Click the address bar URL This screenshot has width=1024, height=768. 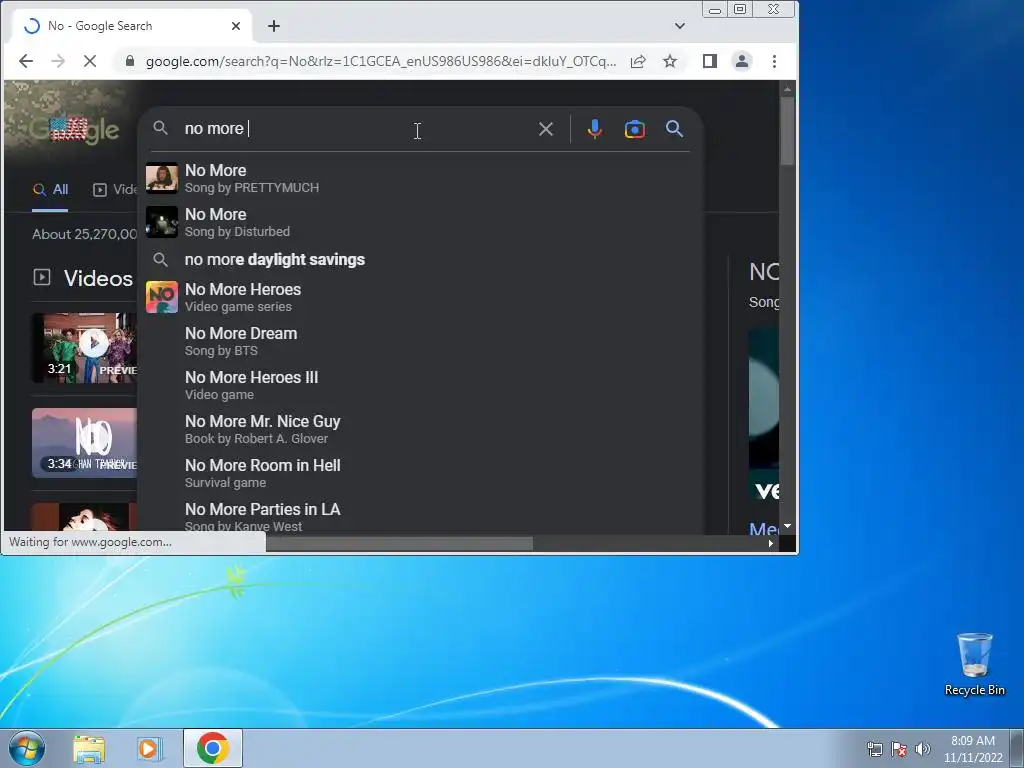click(381, 61)
